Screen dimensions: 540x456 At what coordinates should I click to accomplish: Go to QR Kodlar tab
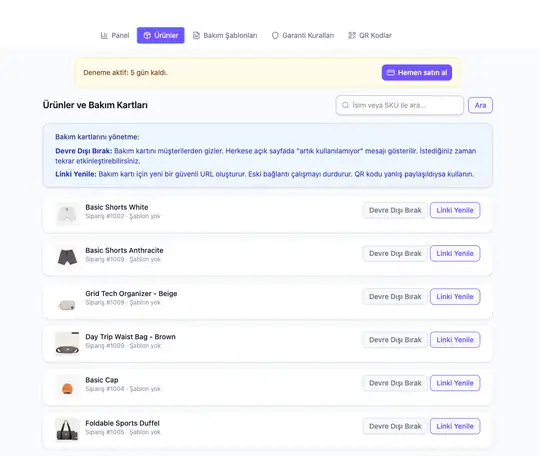tap(370, 35)
